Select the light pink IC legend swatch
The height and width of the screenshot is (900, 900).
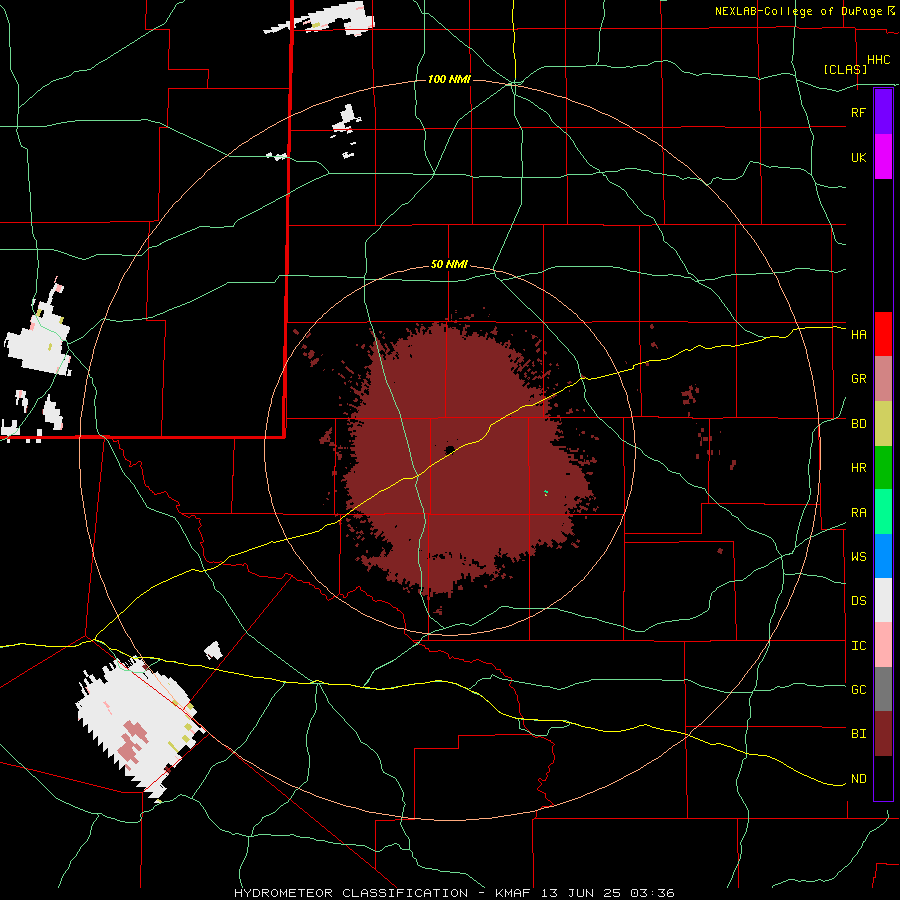click(x=883, y=645)
